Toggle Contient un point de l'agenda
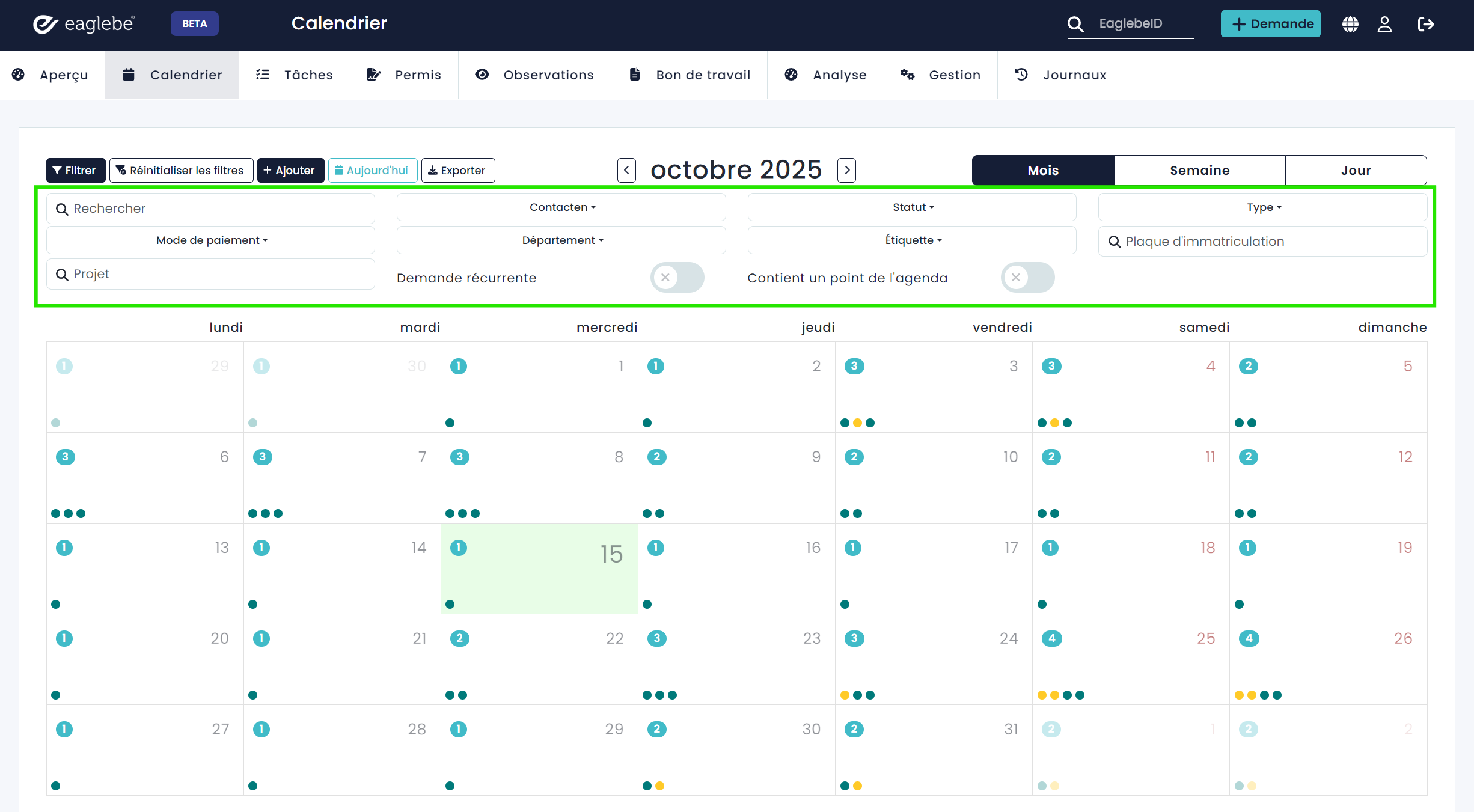Screen dimensions: 1474x812 tap(1027, 278)
